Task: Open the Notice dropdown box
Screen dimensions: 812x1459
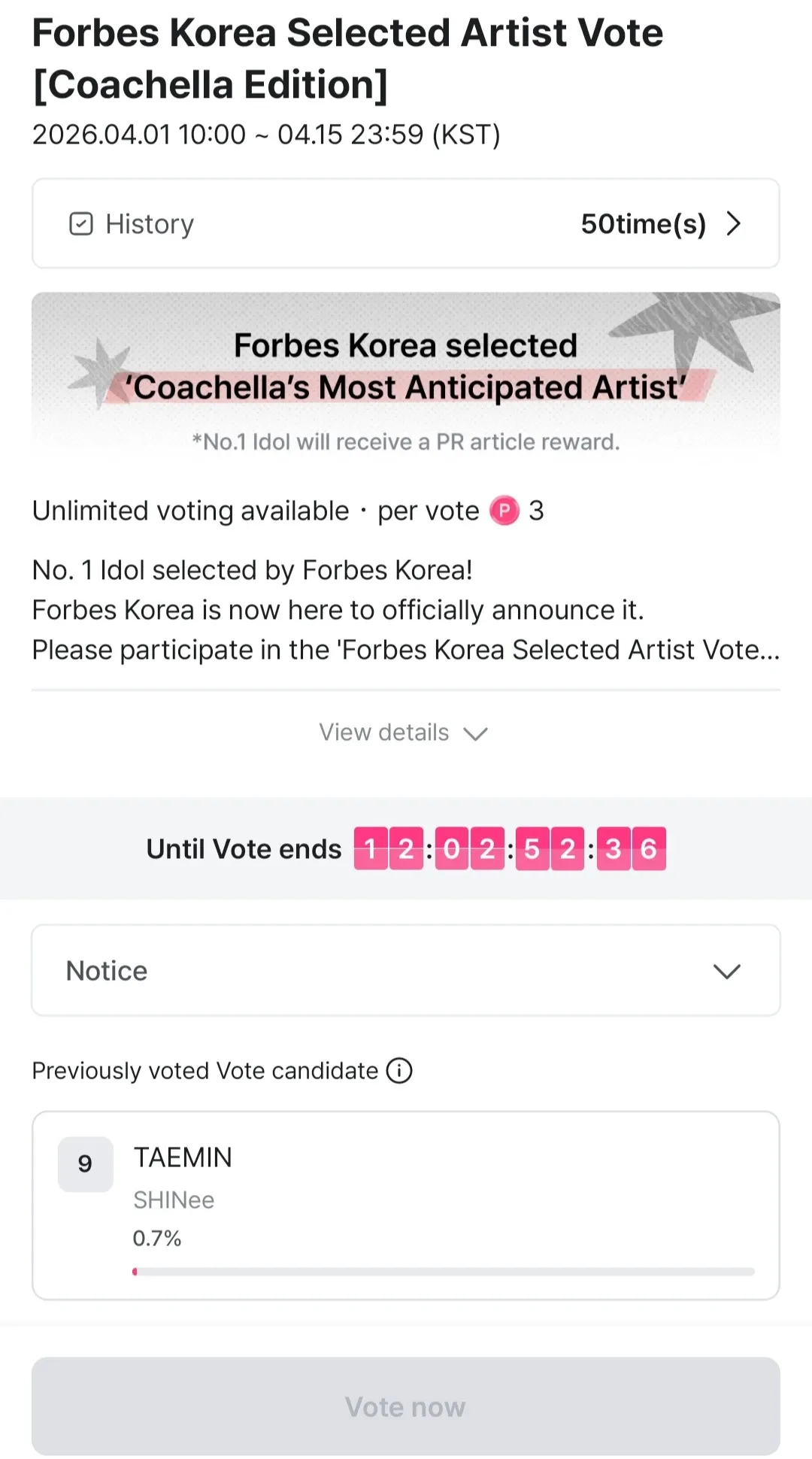Action: coord(406,971)
